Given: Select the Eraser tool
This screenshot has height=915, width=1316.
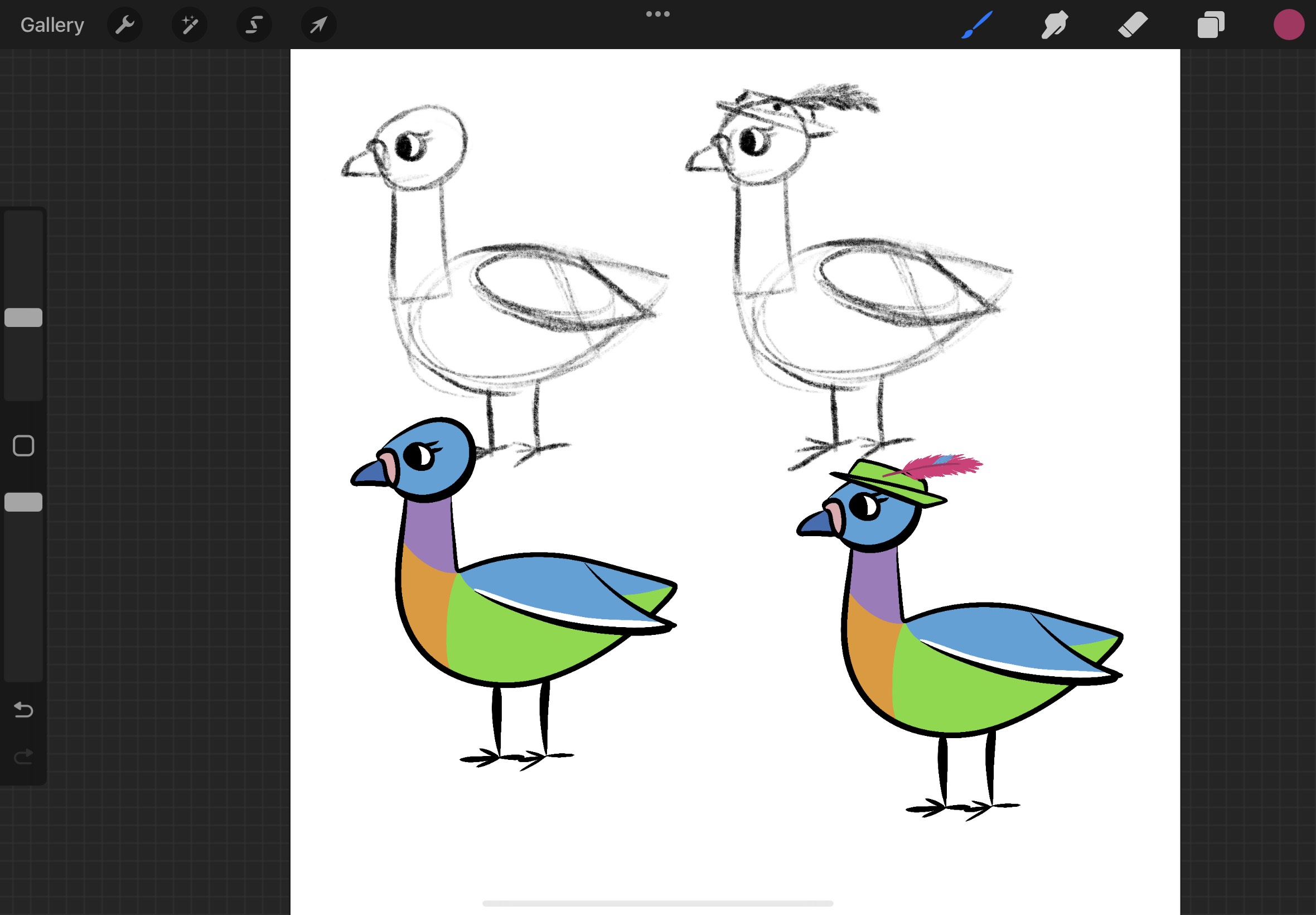Looking at the screenshot, I should point(1133,25).
